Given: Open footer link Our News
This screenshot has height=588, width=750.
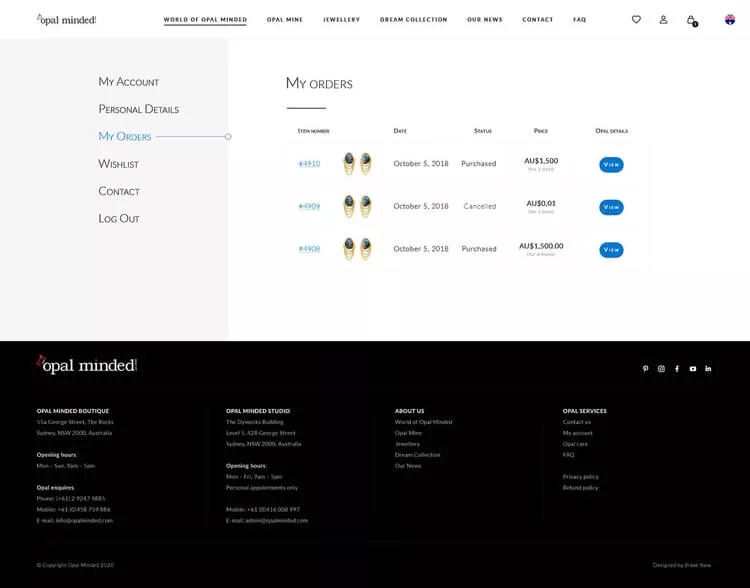Looking at the screenshot, I should click(408, 466).
